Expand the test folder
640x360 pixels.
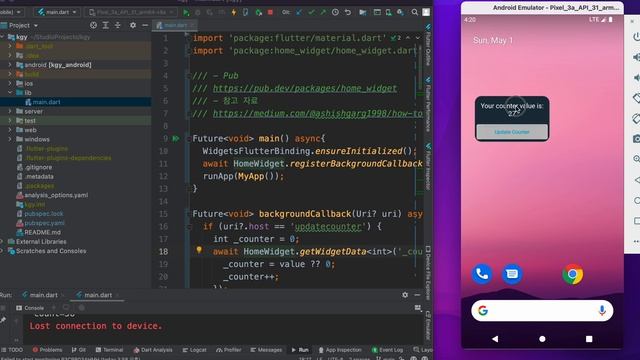(10, 120)
